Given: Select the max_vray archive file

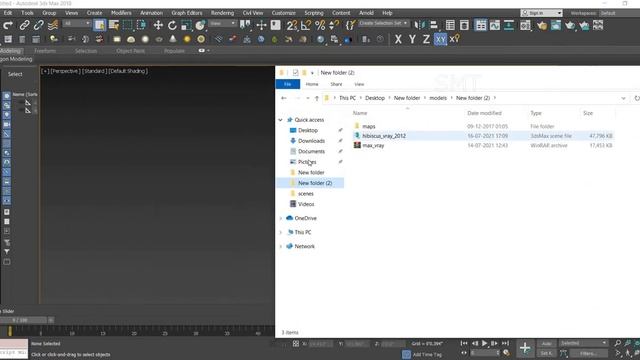Looking at the screenshot, I should (x=484, y=146).
